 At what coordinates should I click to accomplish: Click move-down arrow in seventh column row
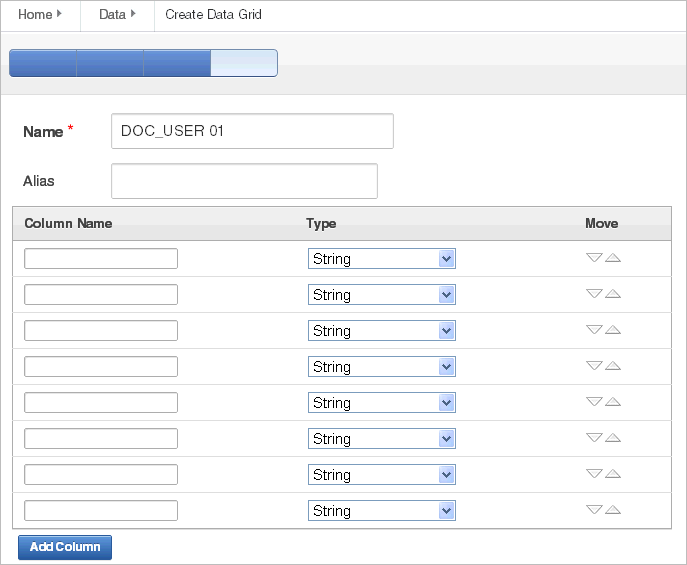click(x=594, y=473)
